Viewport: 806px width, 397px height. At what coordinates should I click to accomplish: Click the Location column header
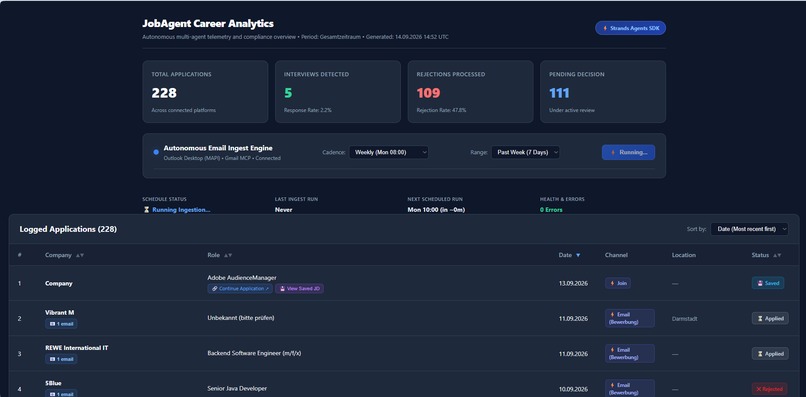pos(684,255)
